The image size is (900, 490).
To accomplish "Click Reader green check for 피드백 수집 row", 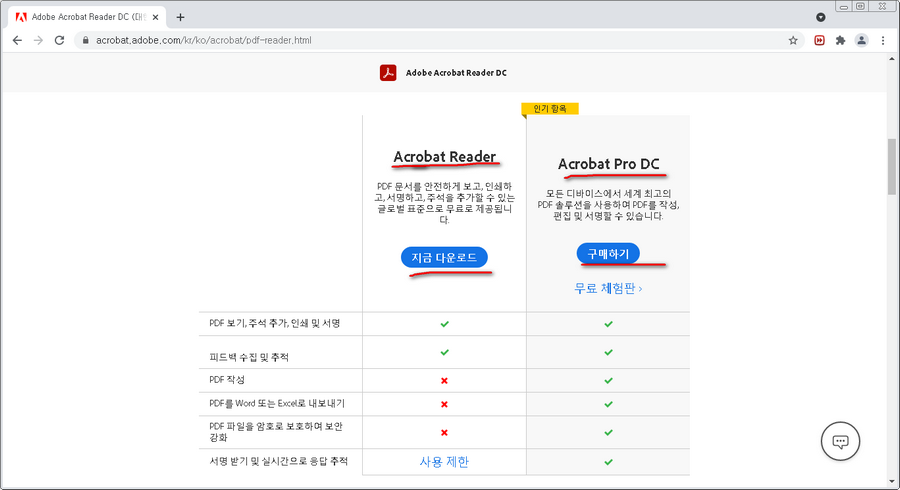I will (x=444, y=352).
